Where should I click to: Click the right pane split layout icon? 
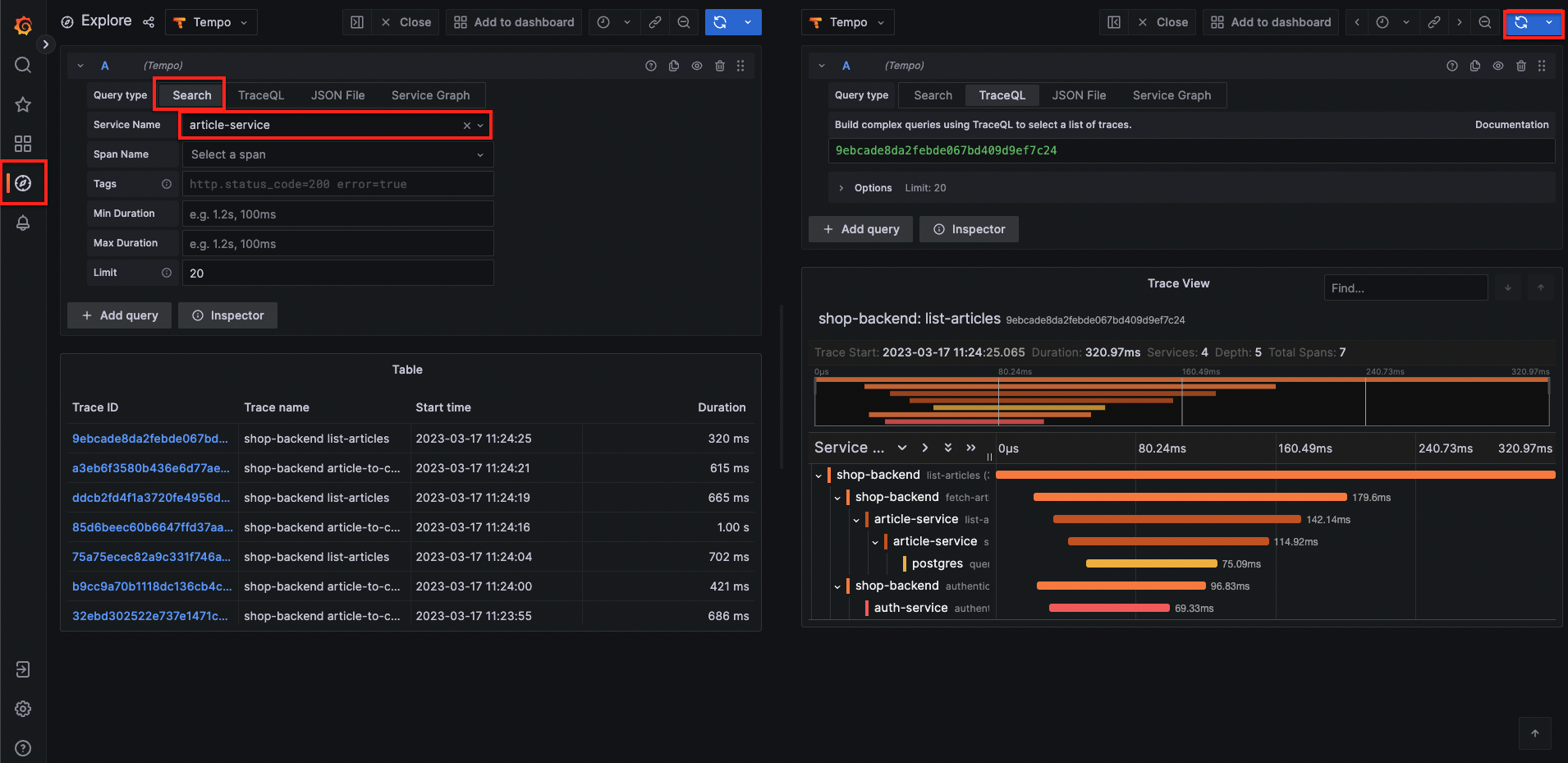[x=1114, y=22]
